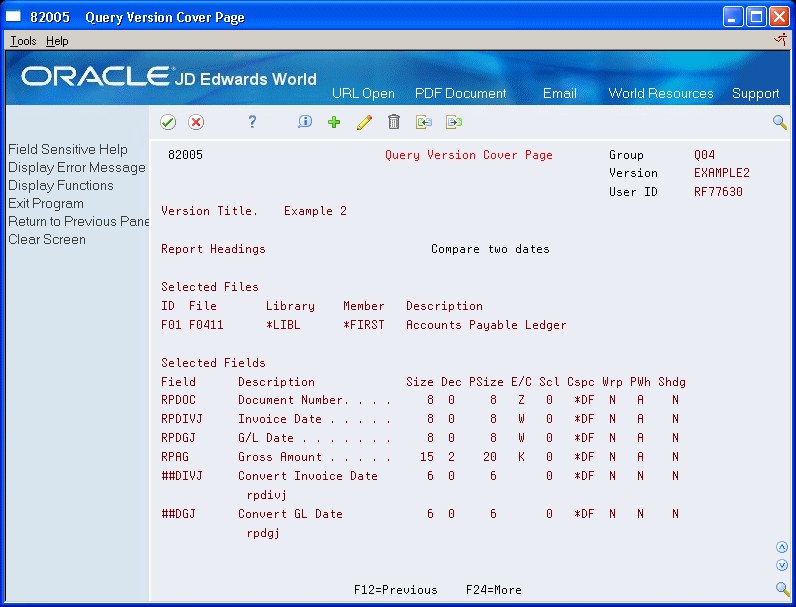Screen dimensions: 796x607
Task: Click field ##DGJ
Action: pyautogui.click(x=178, y=514)
